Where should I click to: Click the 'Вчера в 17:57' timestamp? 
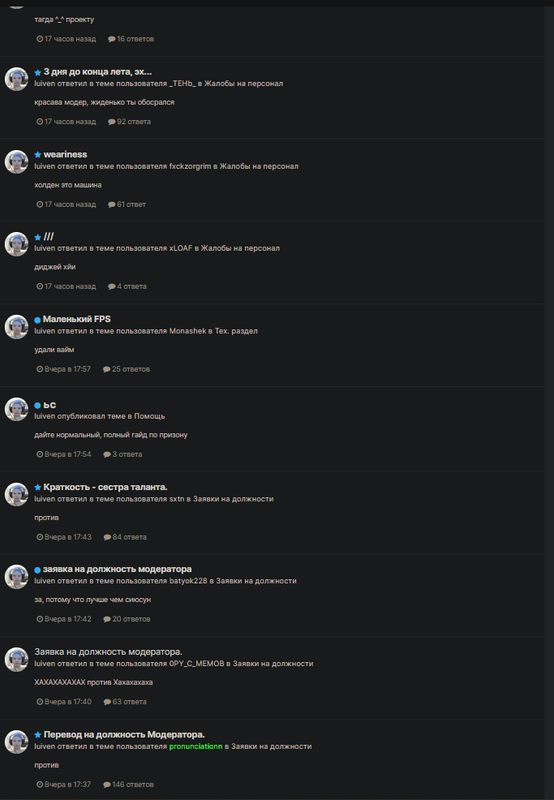[63, 369]
